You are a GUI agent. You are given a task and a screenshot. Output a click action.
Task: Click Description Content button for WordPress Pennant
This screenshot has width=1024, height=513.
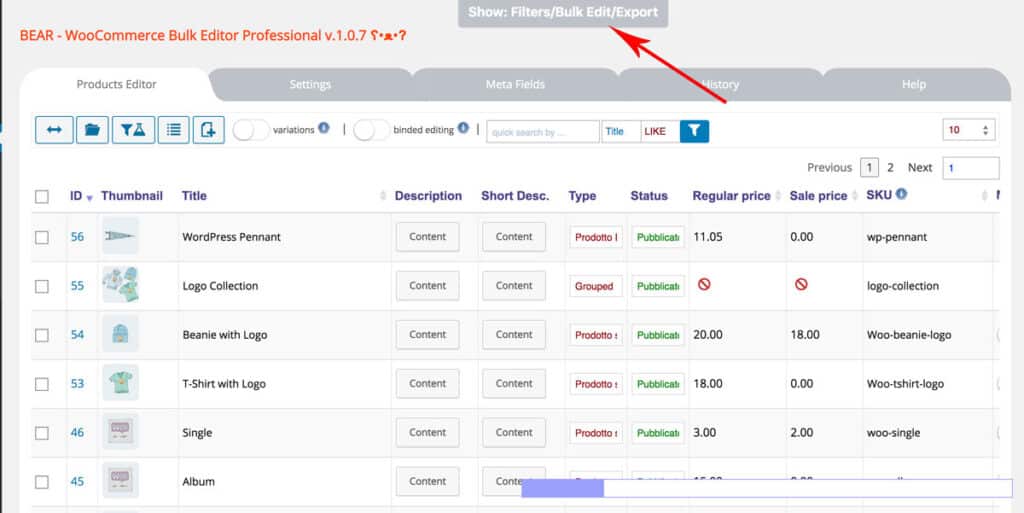(428, 237)
